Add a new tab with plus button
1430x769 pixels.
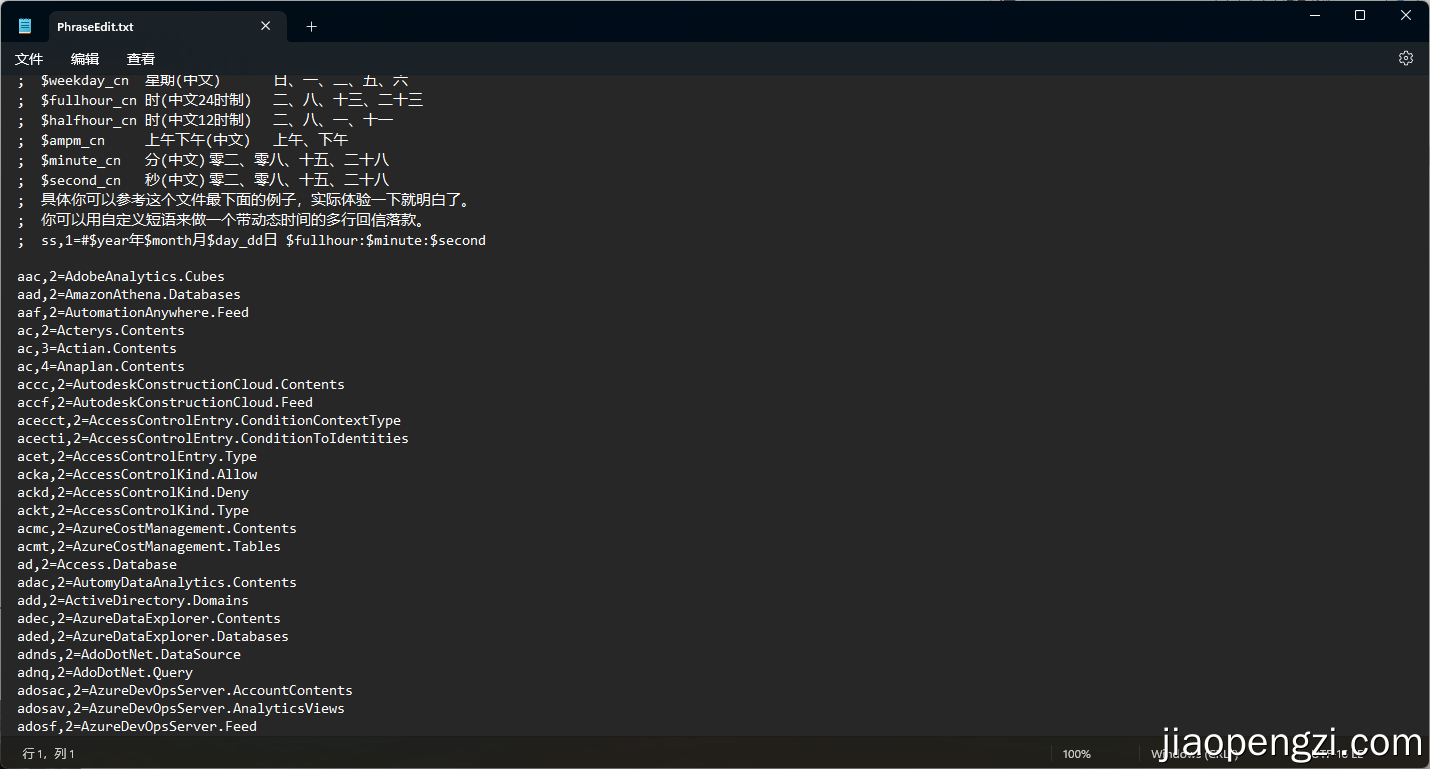coord(311,27)
